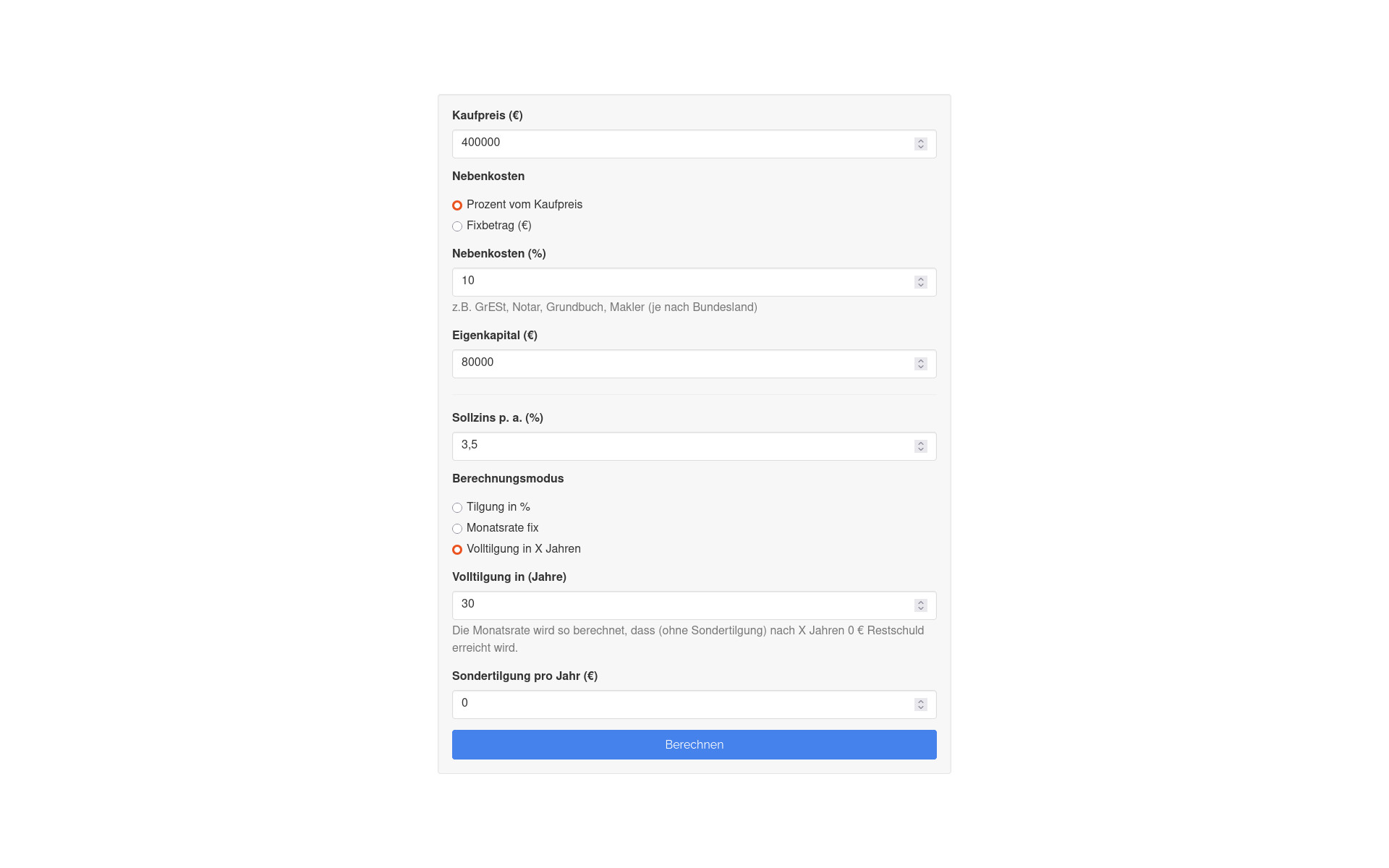The image size is (1389, 868).
Task: Click the Sondertilgung pro Jahr field
Action: coord(680,705)
